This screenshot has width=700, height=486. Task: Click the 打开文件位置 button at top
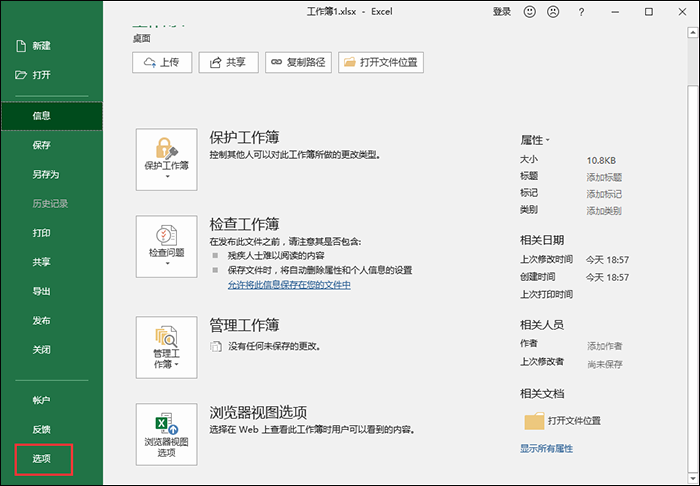tap(381, 62)
